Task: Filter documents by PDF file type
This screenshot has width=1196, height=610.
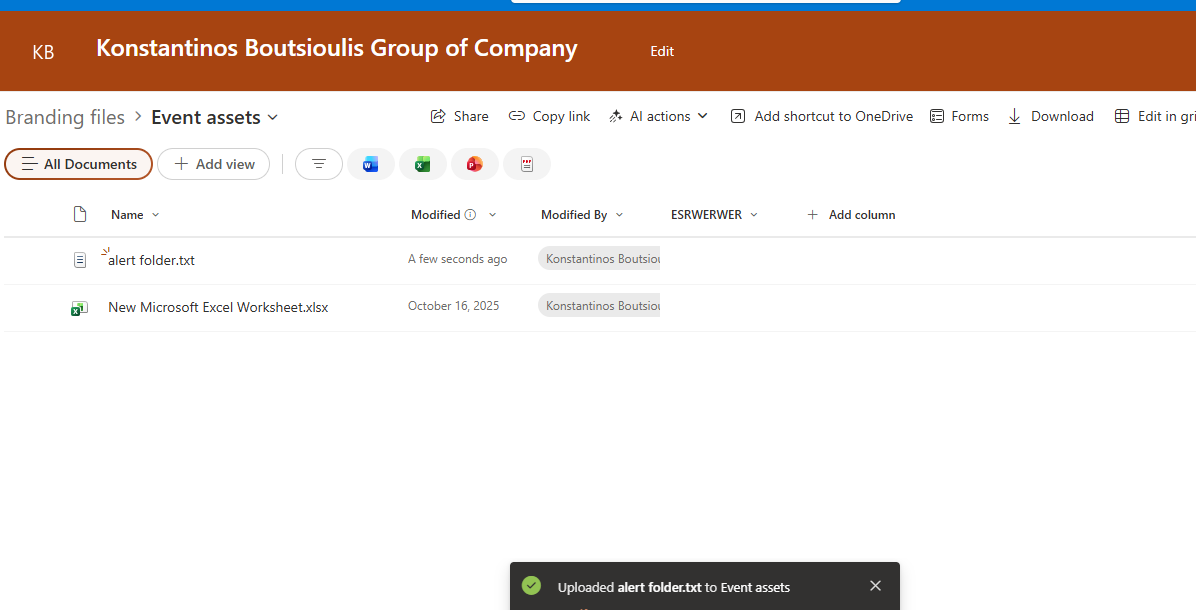Action: pos(527,164)
